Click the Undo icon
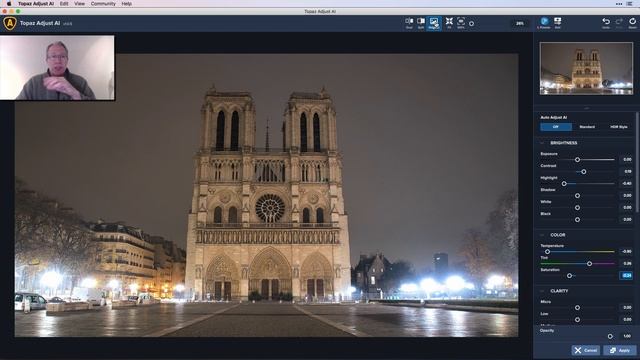The width and height of the screenshot is (640, 360). click(x=606, y=23)
